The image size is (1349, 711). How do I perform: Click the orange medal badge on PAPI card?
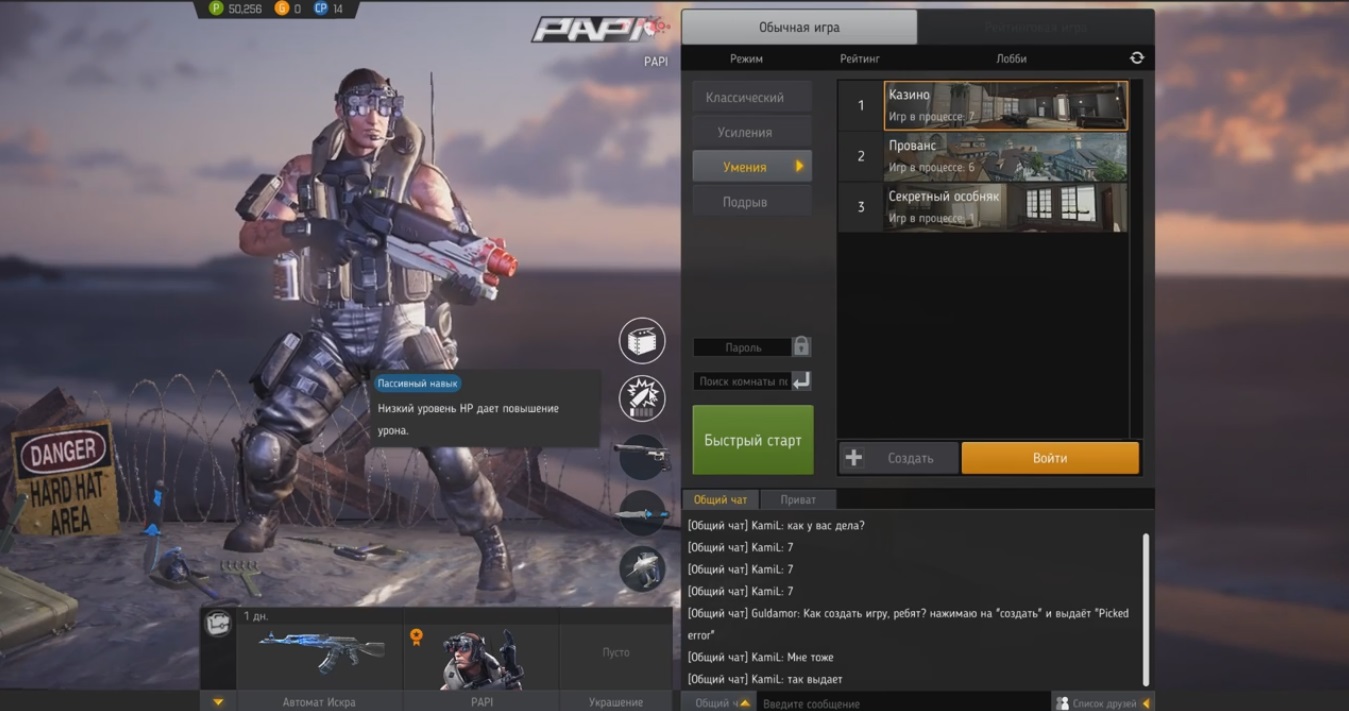point(416,637)
